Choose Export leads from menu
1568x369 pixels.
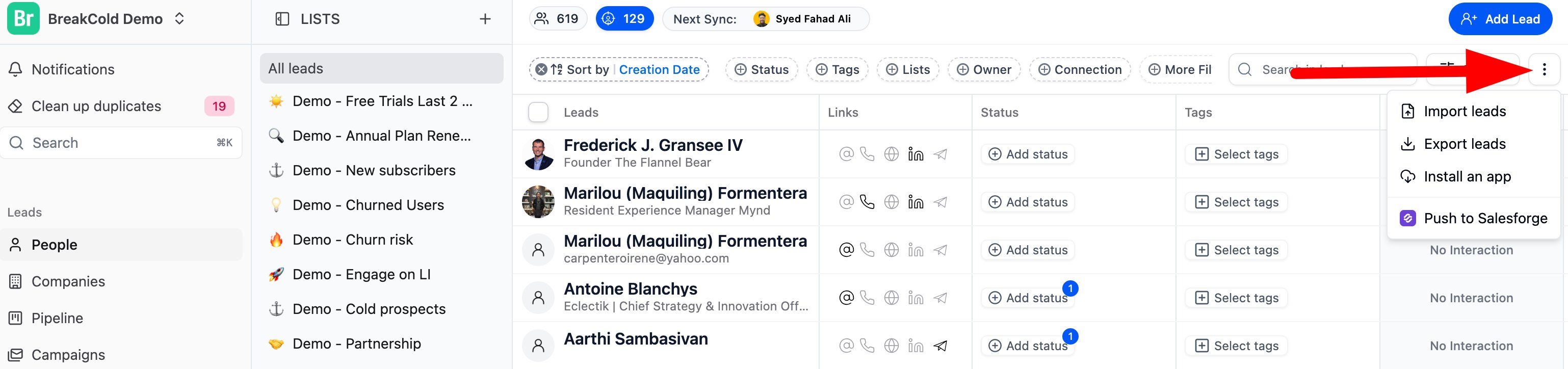pos(1473,144)
